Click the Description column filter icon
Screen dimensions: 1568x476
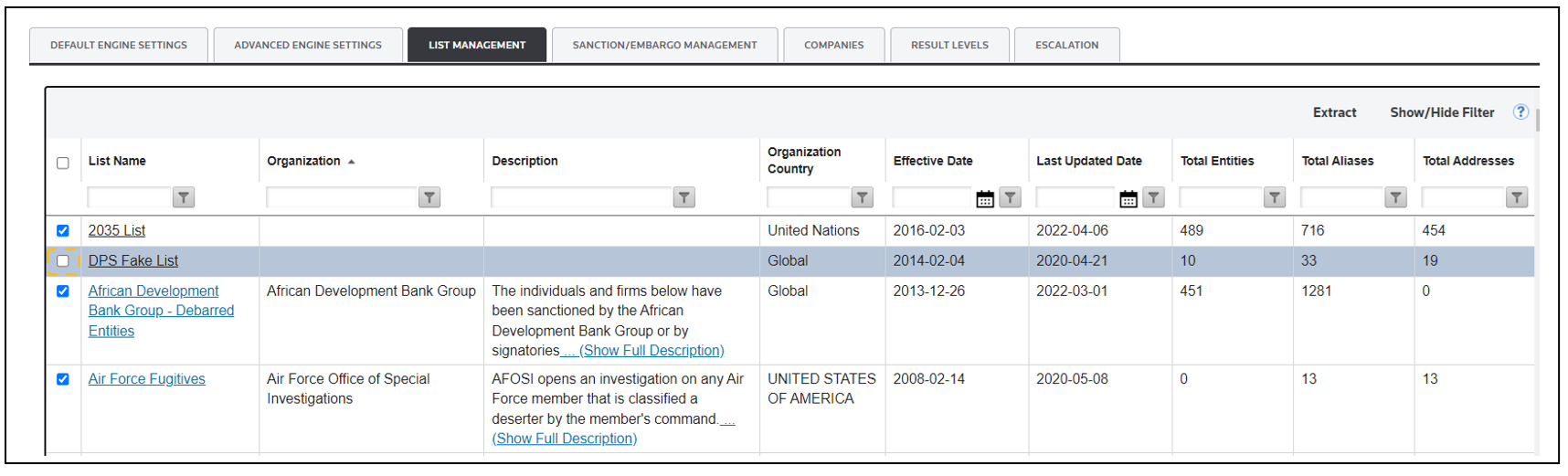pyautogui.click(x=683, y=197)
